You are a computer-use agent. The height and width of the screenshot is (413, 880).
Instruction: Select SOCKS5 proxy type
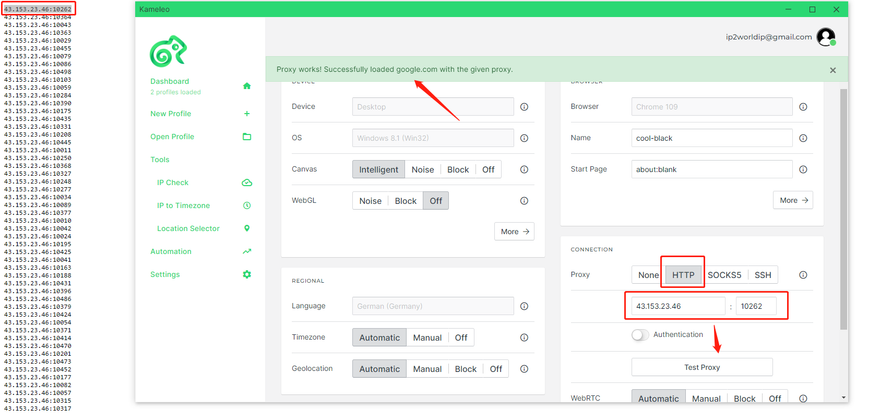click(x=724, y=275)
